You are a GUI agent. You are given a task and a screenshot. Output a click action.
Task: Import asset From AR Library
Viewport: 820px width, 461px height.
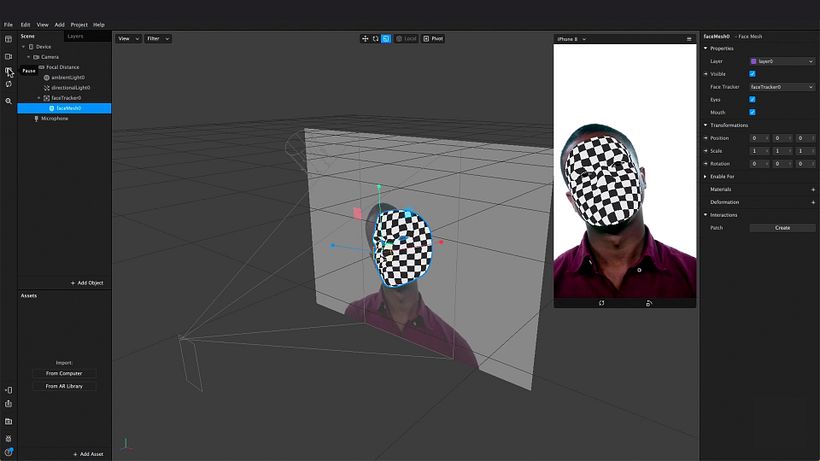[64, 386]
